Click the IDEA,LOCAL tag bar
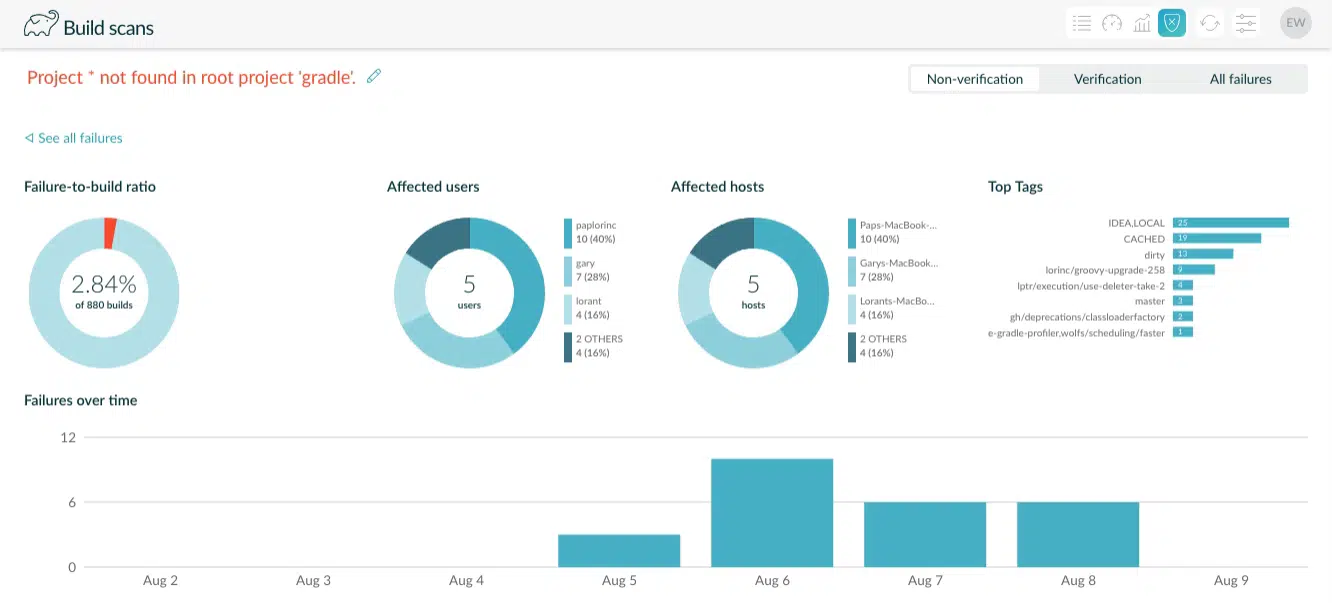This screenshot has height=603, width=1332. 1230,223
